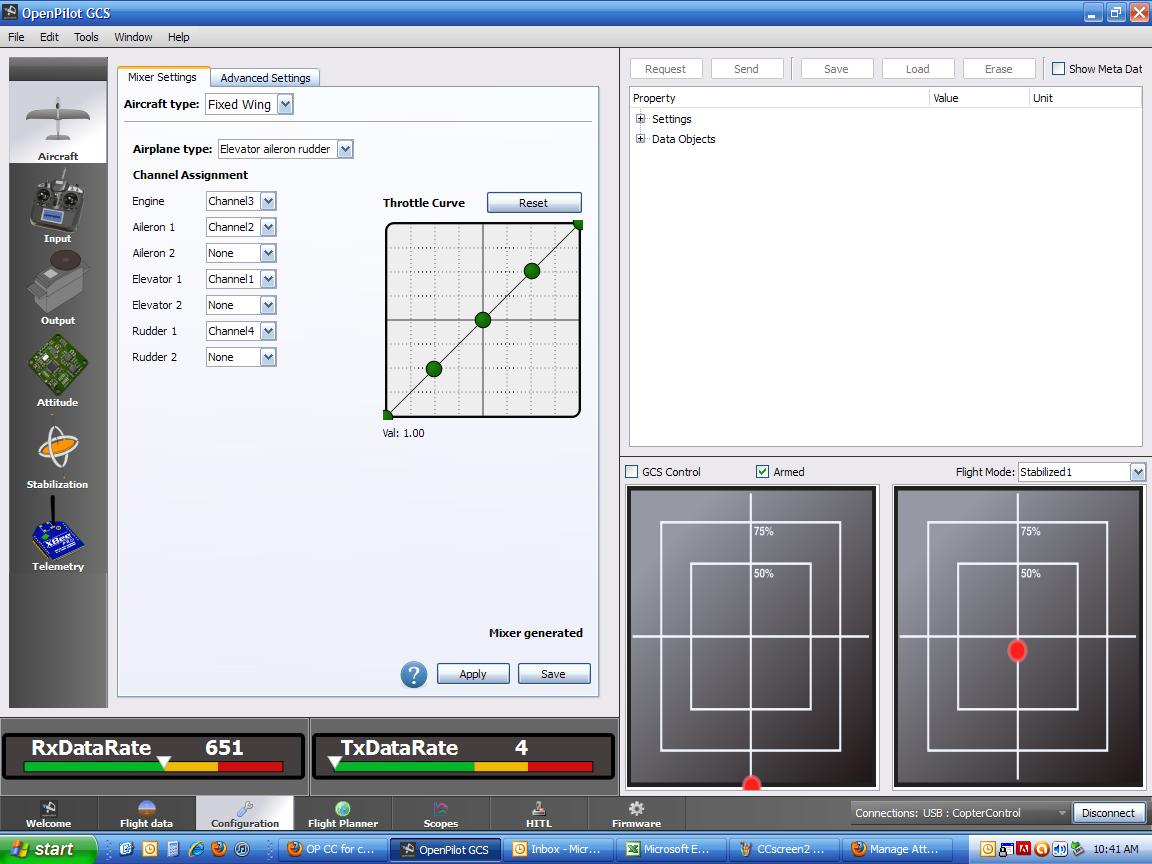Select the Mixer Settings tab
Screen dimensions: 1152x864
click(162, 77)
